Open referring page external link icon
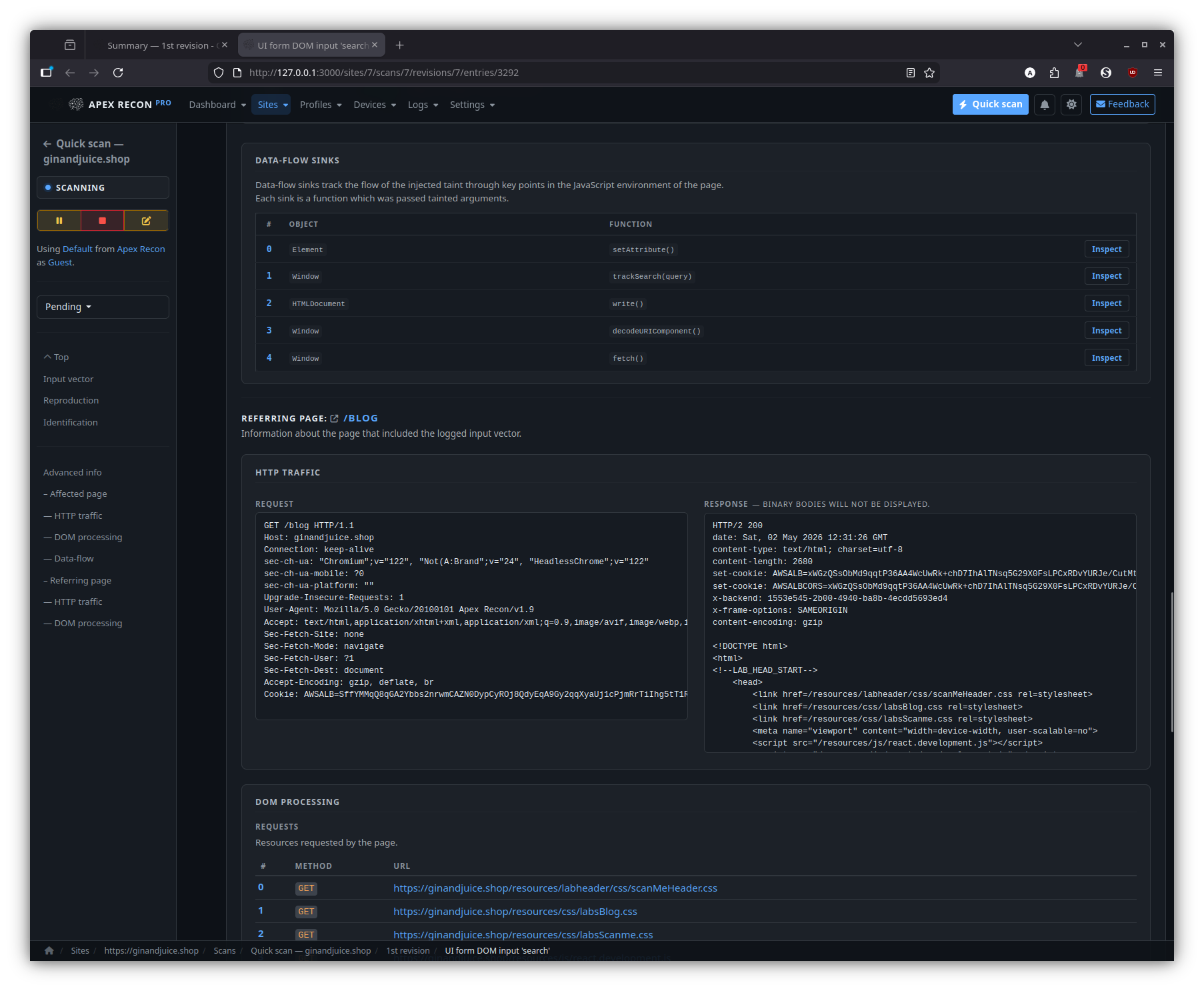Viewport: 1204px width, 991px height. [335, 419]
